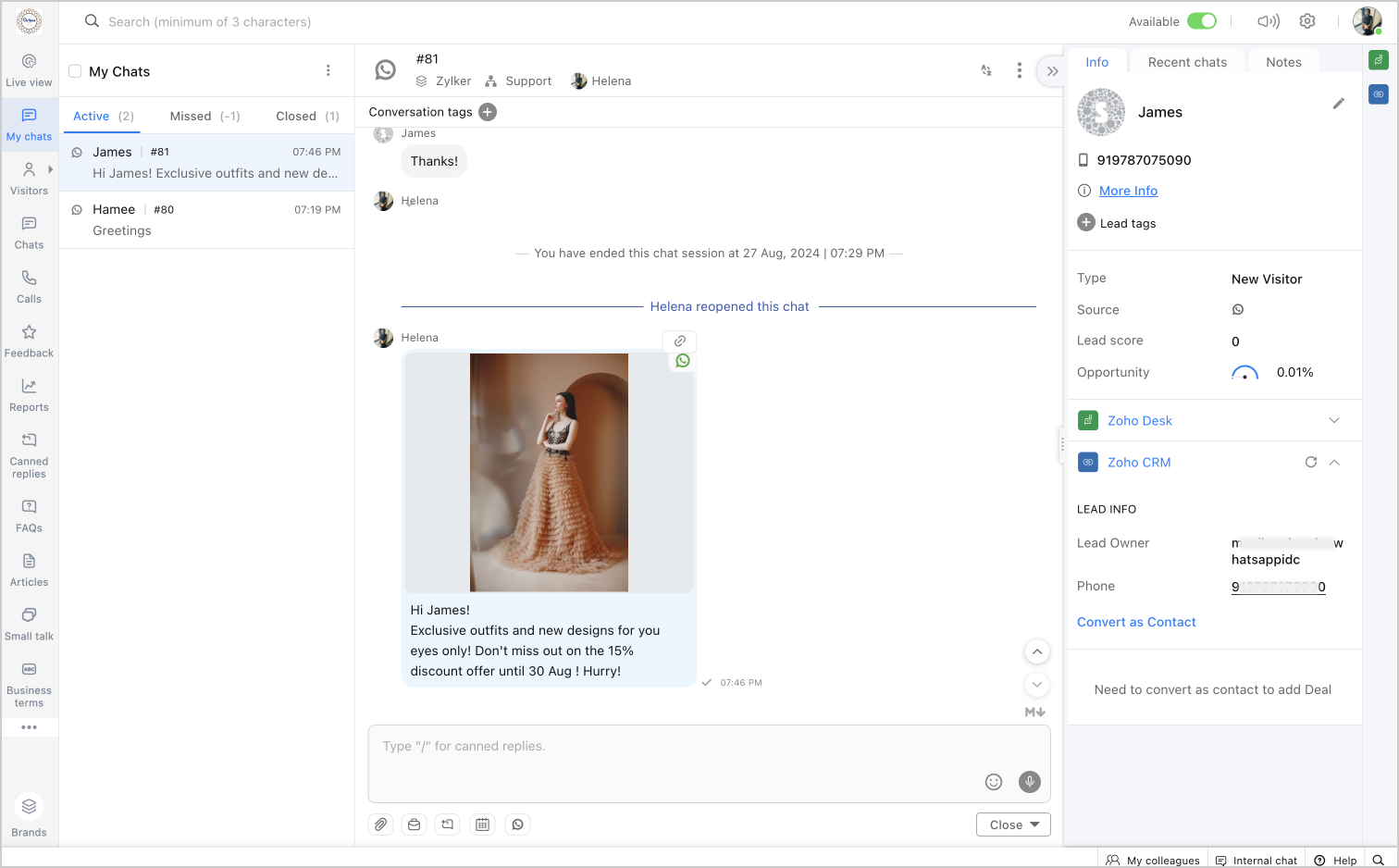Image resolution: width=1399 pixels, height=868 pixels.
Task: Toggle the Available status switch
Action: coord(1201,21)
